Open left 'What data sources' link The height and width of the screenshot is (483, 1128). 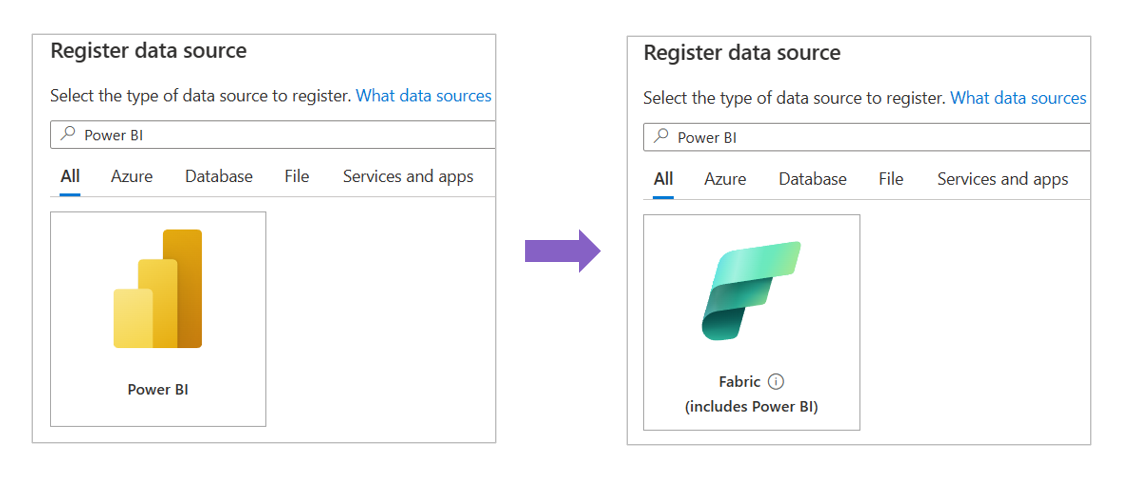[424, 96]
